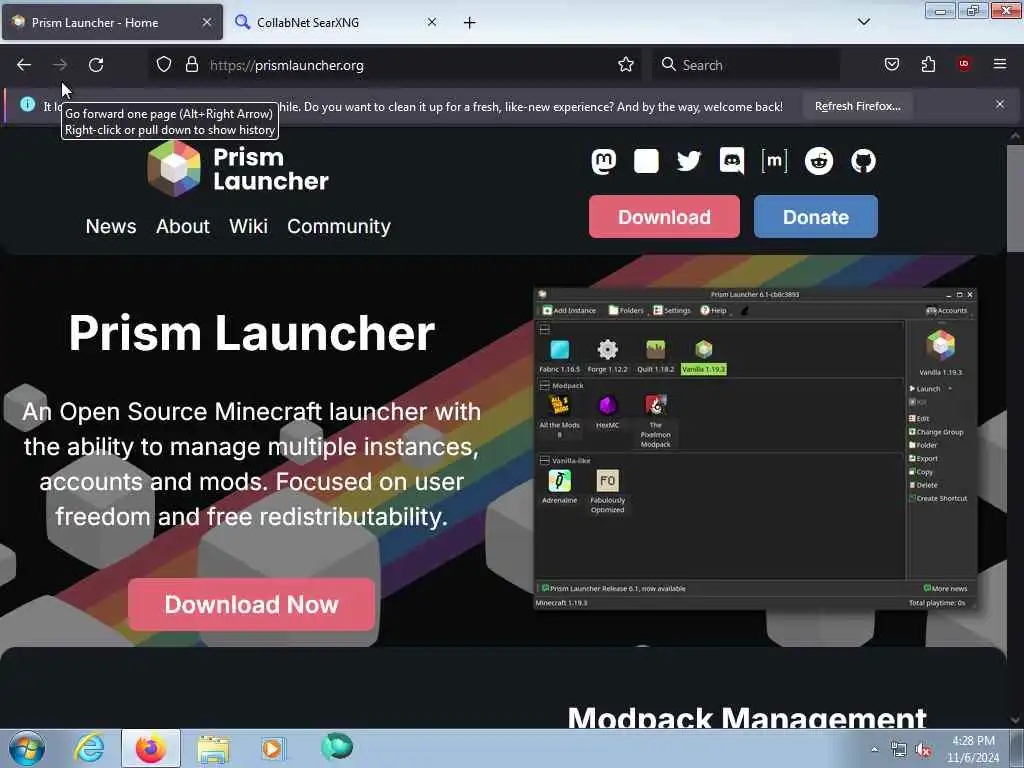Open network tray icon
Screen dimensions: 1024x768
tap(899, 750)
